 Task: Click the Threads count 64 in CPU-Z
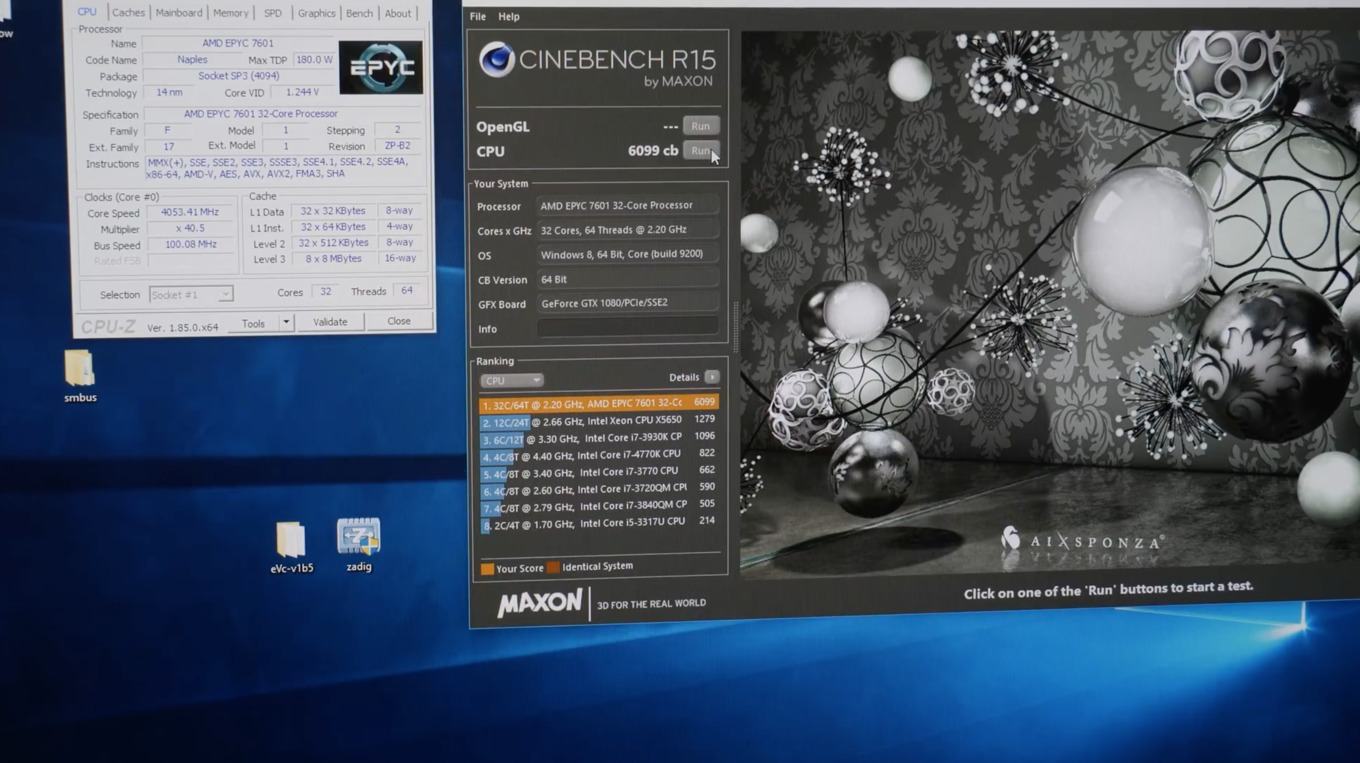coord(406,291)
